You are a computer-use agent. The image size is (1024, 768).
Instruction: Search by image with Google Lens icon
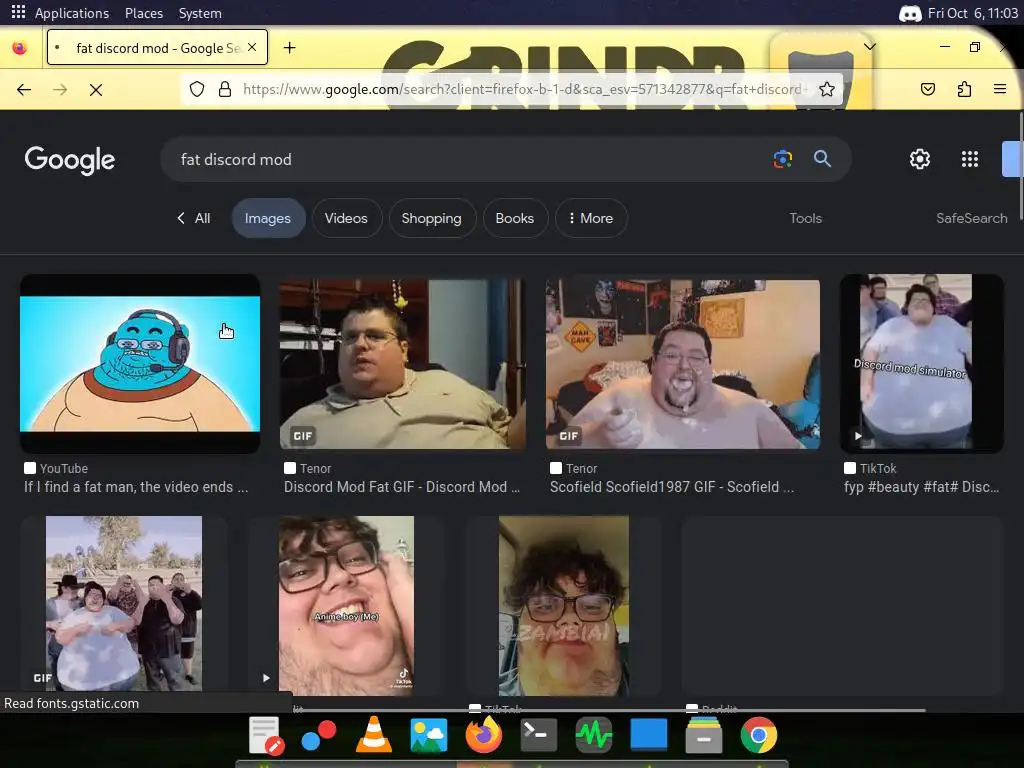[x=782, y=159]
